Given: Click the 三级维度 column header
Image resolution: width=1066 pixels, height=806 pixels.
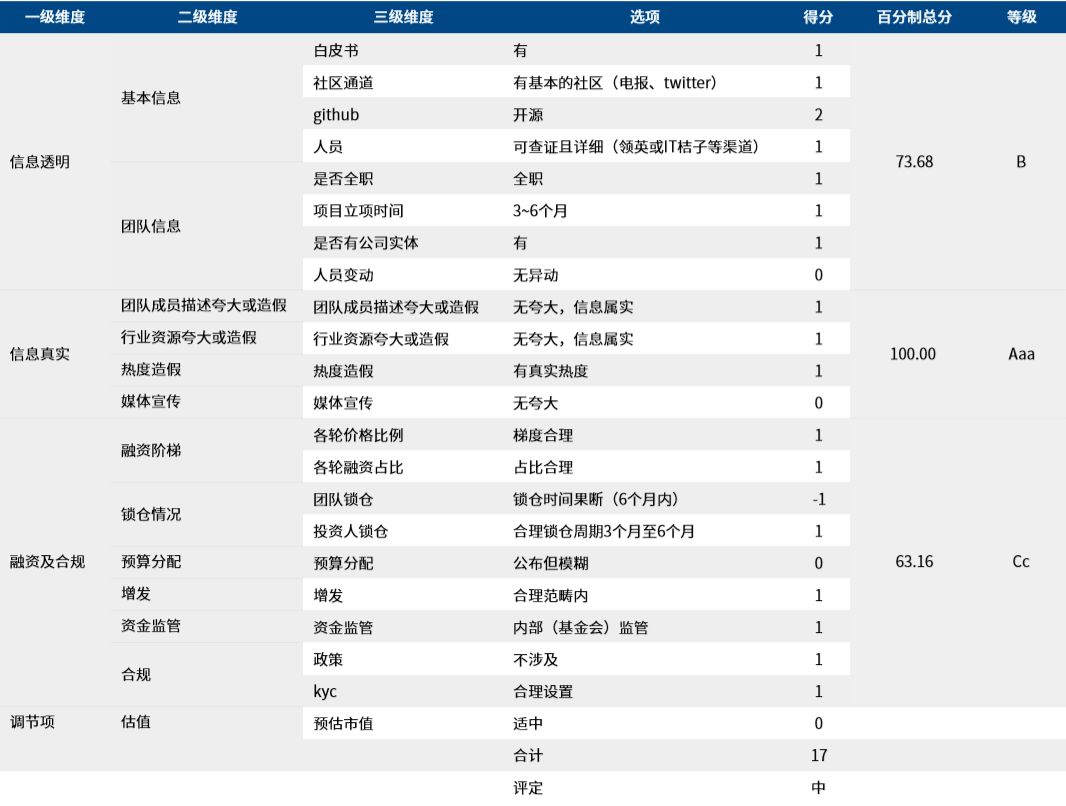Looking at the screenshot, I should 404,17.
